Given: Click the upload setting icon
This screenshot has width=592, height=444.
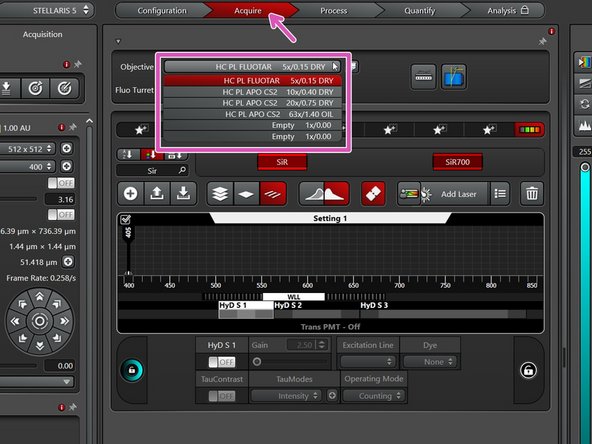Looking at the screenshot, I should point(157,194).
